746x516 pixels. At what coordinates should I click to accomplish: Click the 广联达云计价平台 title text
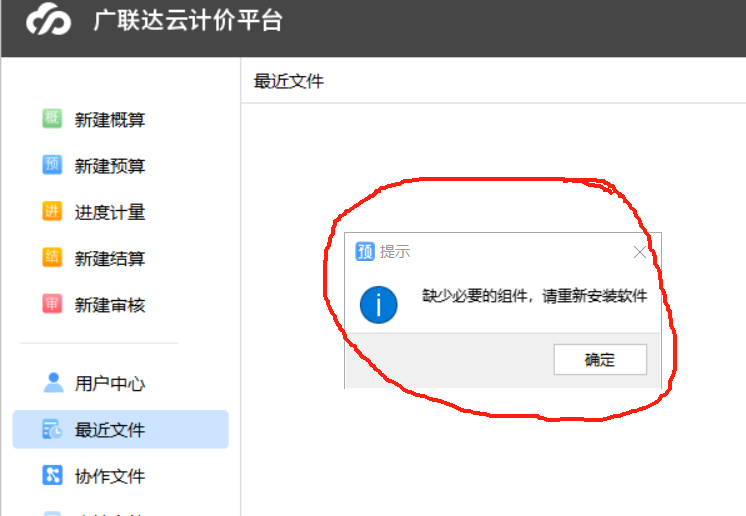tap(188, 20)
